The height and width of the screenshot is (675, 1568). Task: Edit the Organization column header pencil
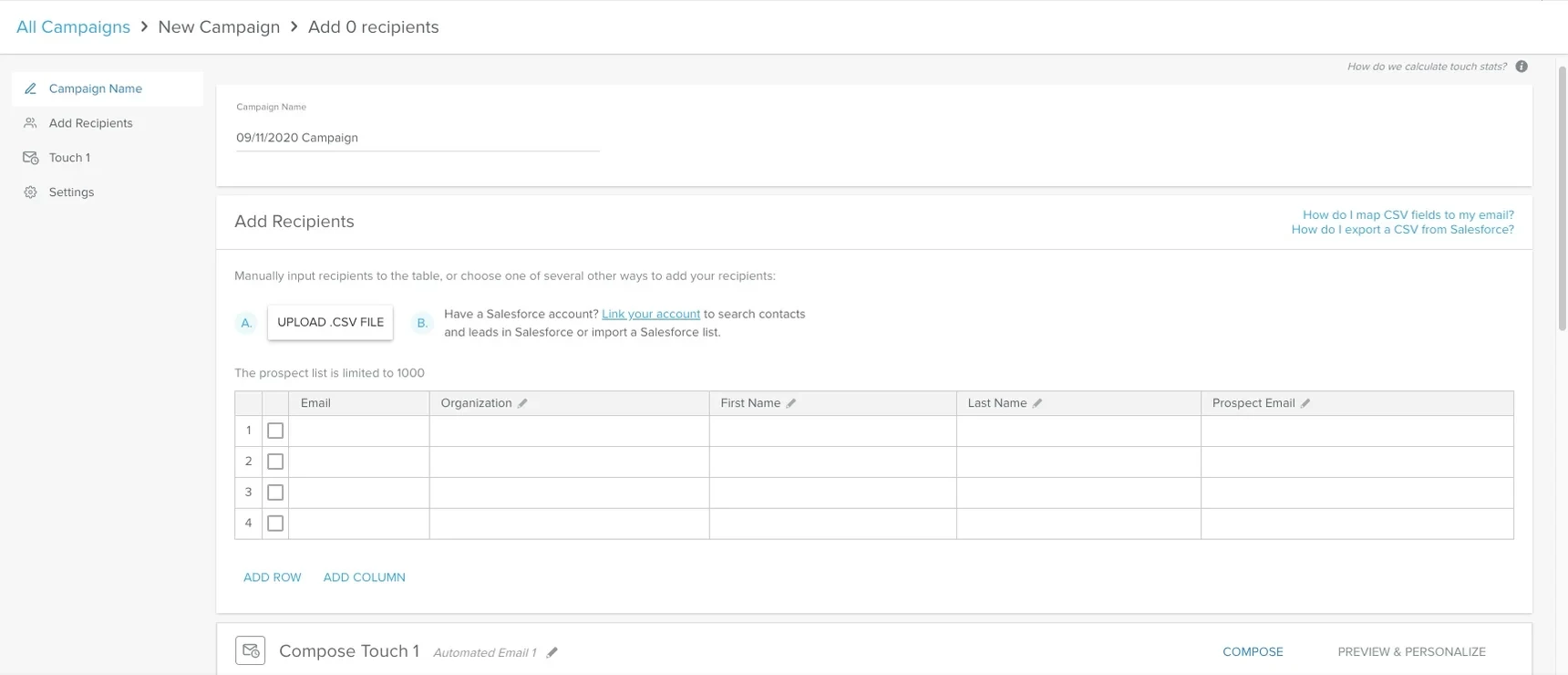[522, 403]
